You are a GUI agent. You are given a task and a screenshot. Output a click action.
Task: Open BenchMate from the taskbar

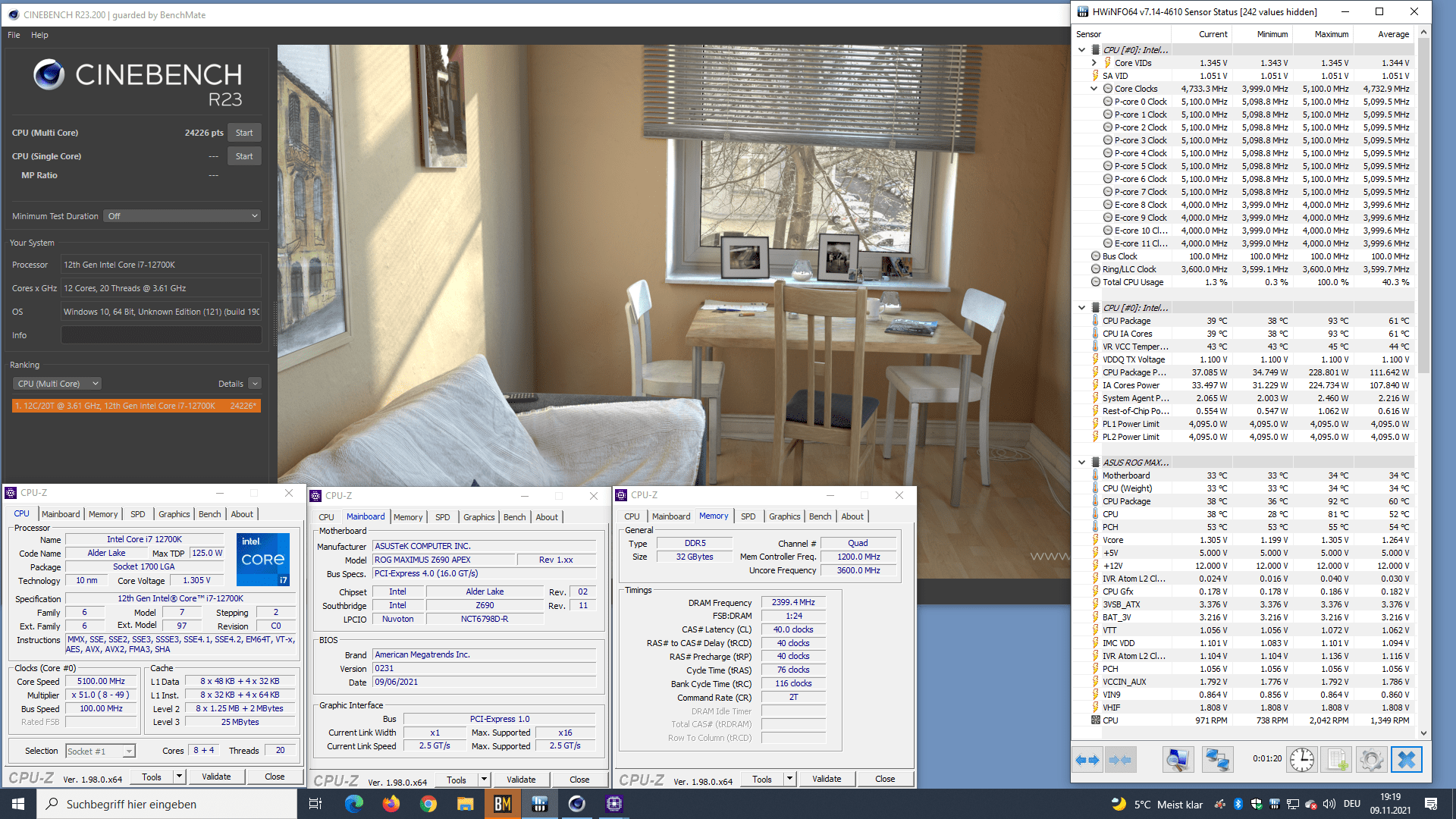503,804
